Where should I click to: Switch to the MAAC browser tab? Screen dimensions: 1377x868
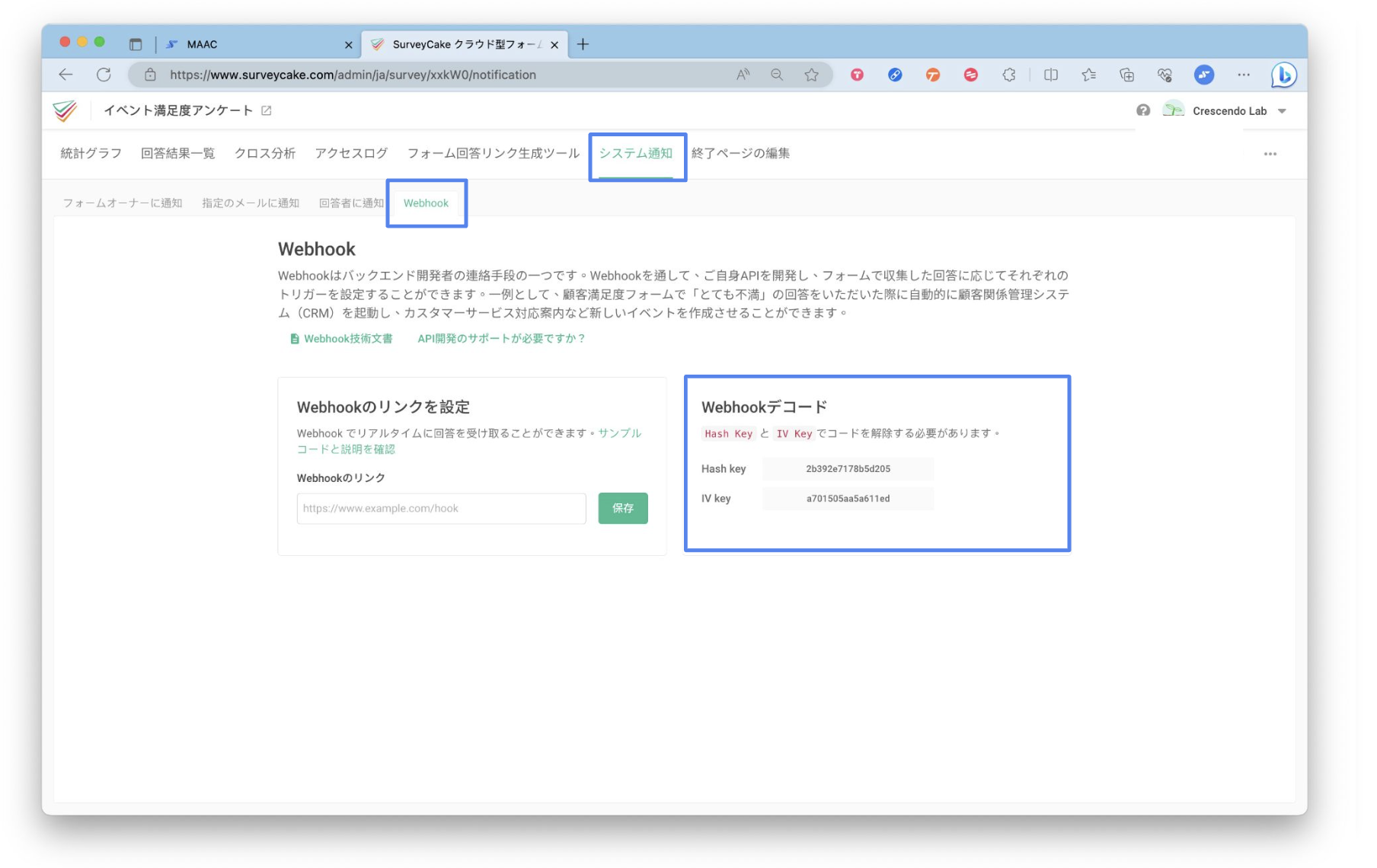[x=259, y=44]
